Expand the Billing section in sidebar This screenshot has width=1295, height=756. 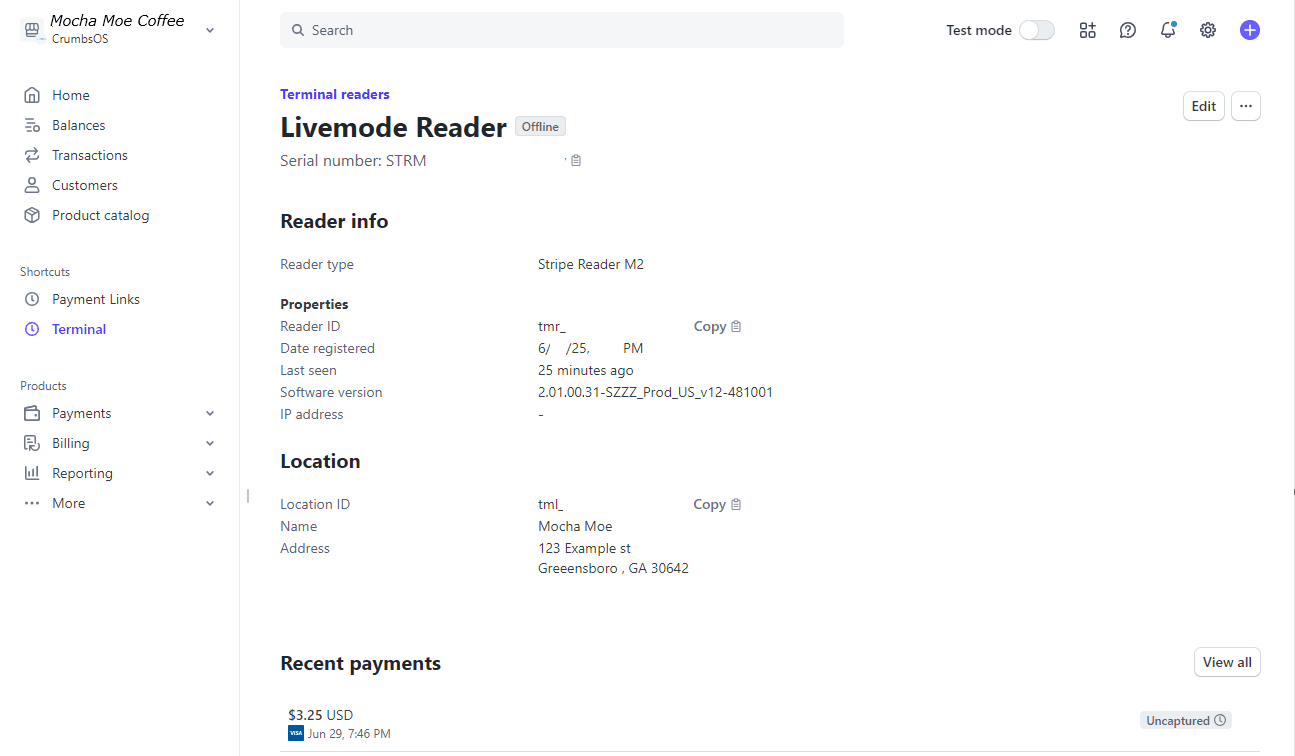click(210, 443)
